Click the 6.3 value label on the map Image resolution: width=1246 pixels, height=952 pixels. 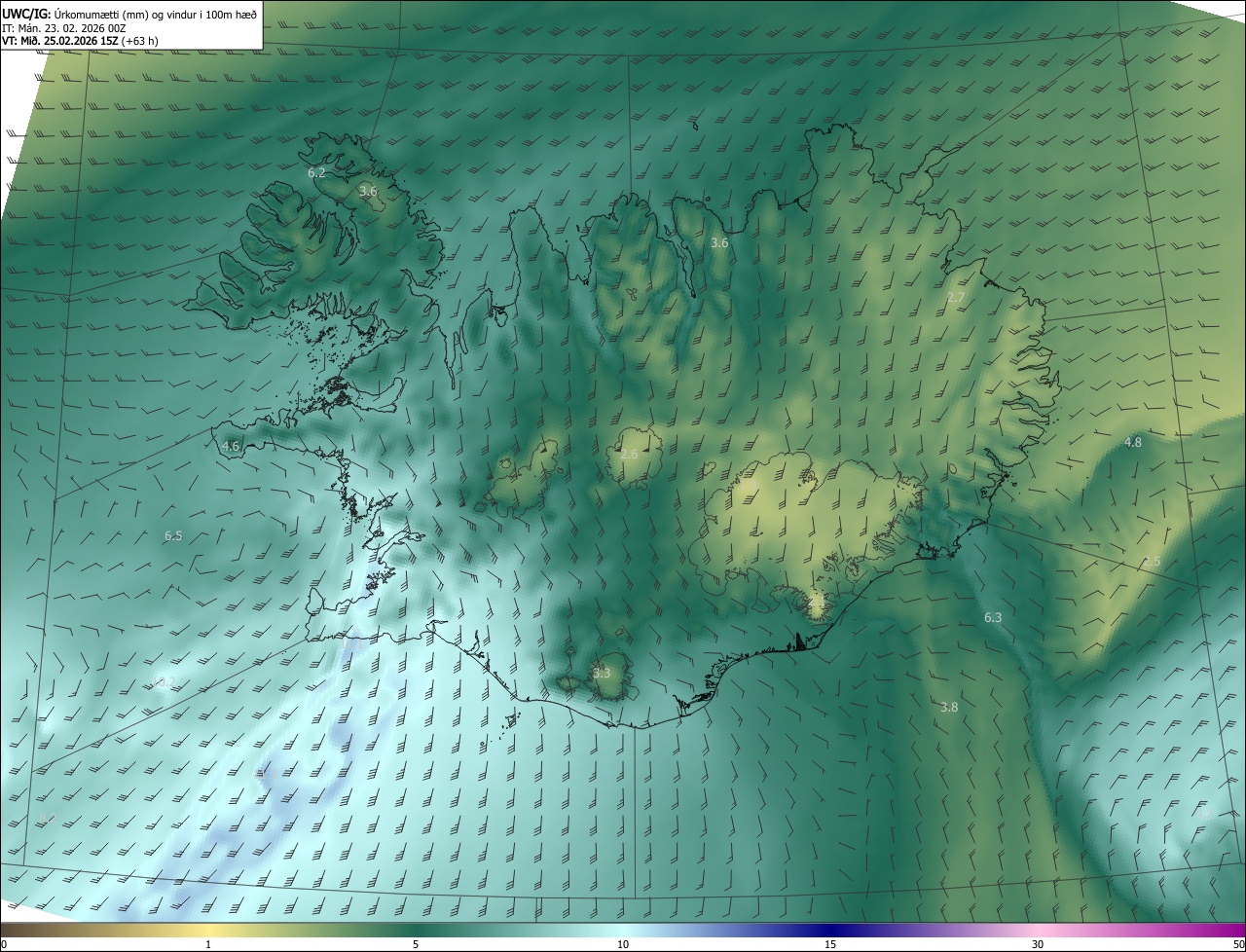[993, 617]
